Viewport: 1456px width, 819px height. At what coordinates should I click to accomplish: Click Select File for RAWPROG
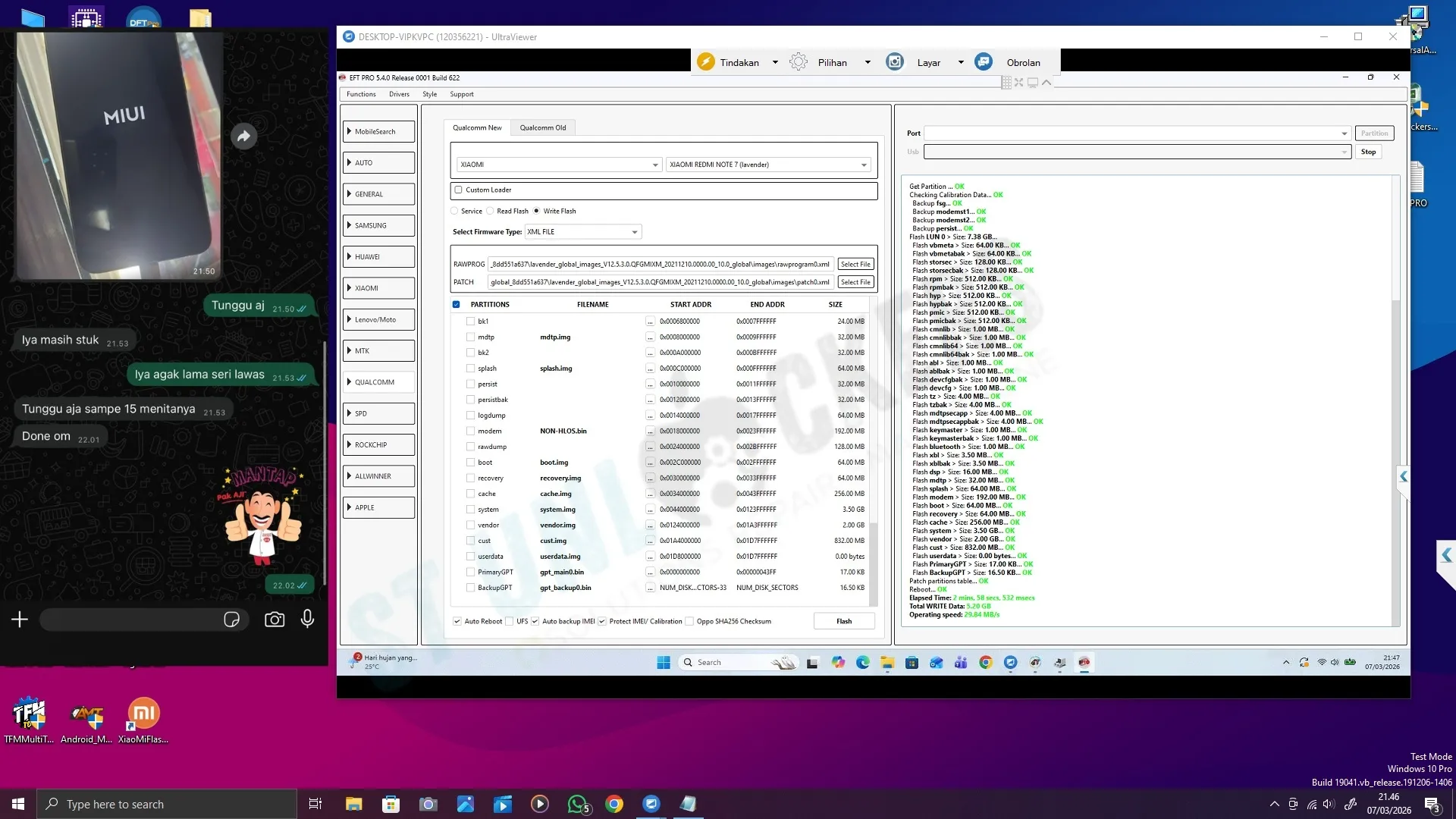[x=855, y=265]
